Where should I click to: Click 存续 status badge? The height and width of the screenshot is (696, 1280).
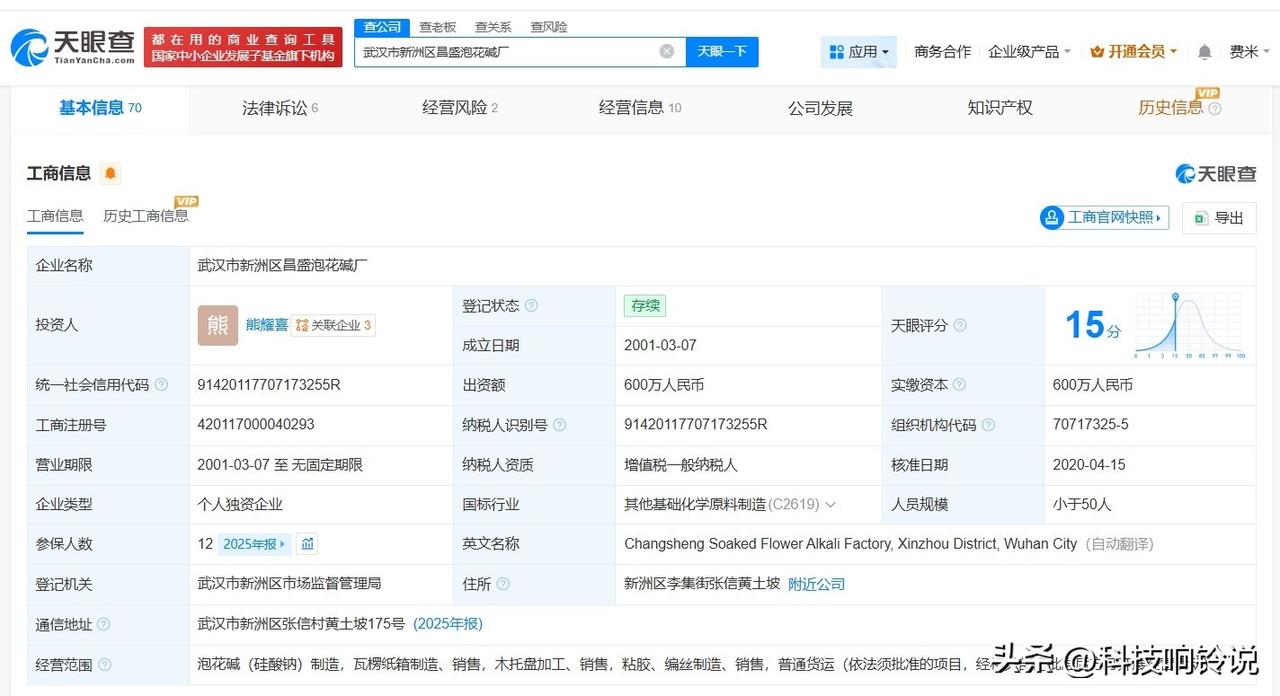tap(645, 306)
